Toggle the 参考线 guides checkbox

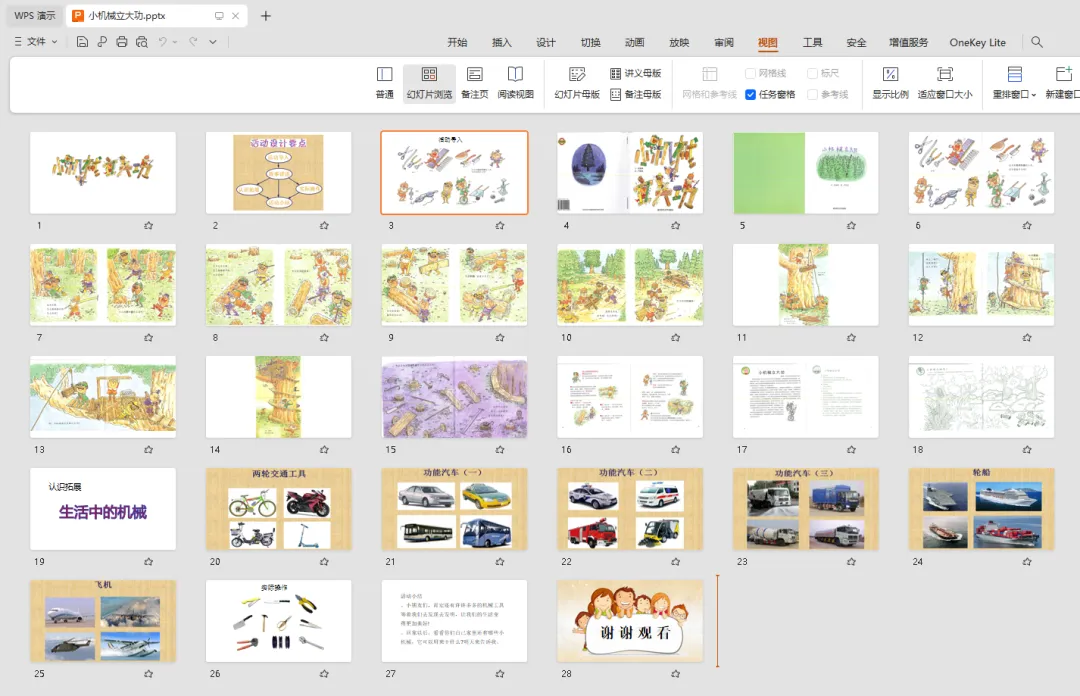(x=813, y=94)
